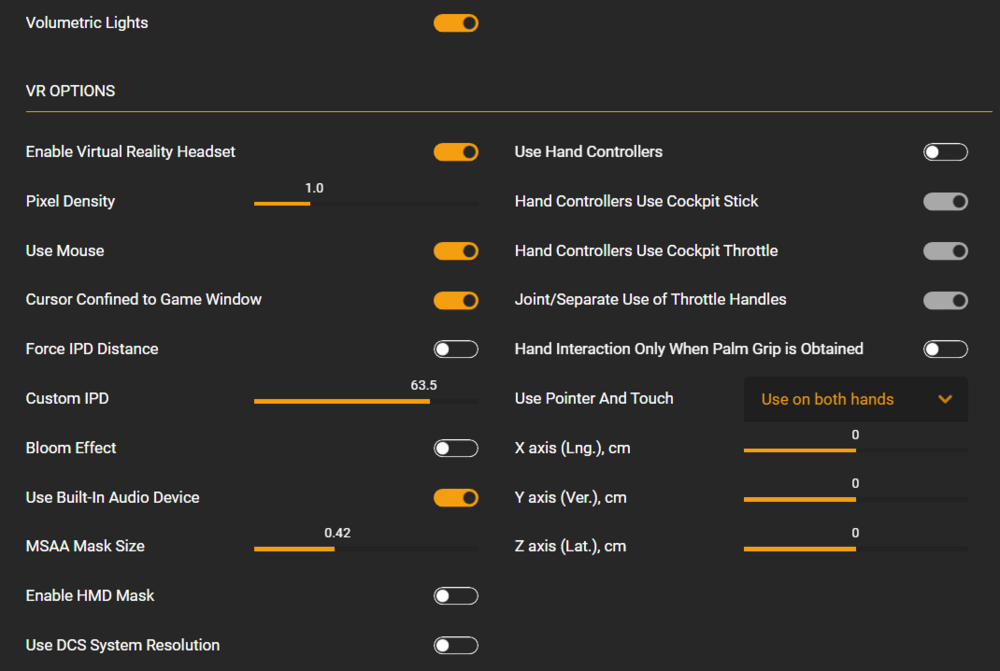Screen dimensions: 1000x671
Task: Toggle Hand Controllers Use Cockpit Throttle
Action: click(x=945, y=251)
